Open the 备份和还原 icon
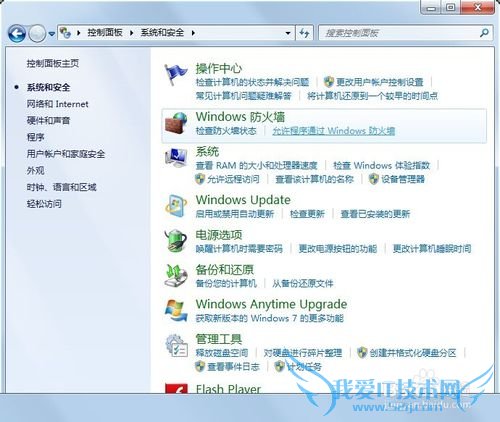 point(176,276)
